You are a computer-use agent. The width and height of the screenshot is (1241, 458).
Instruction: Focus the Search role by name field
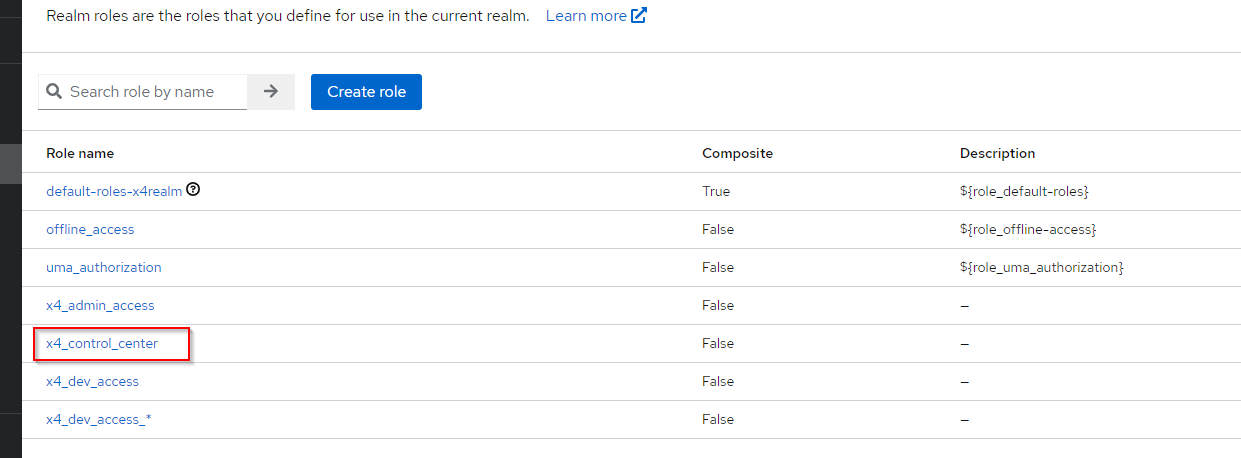coord(155,92)
